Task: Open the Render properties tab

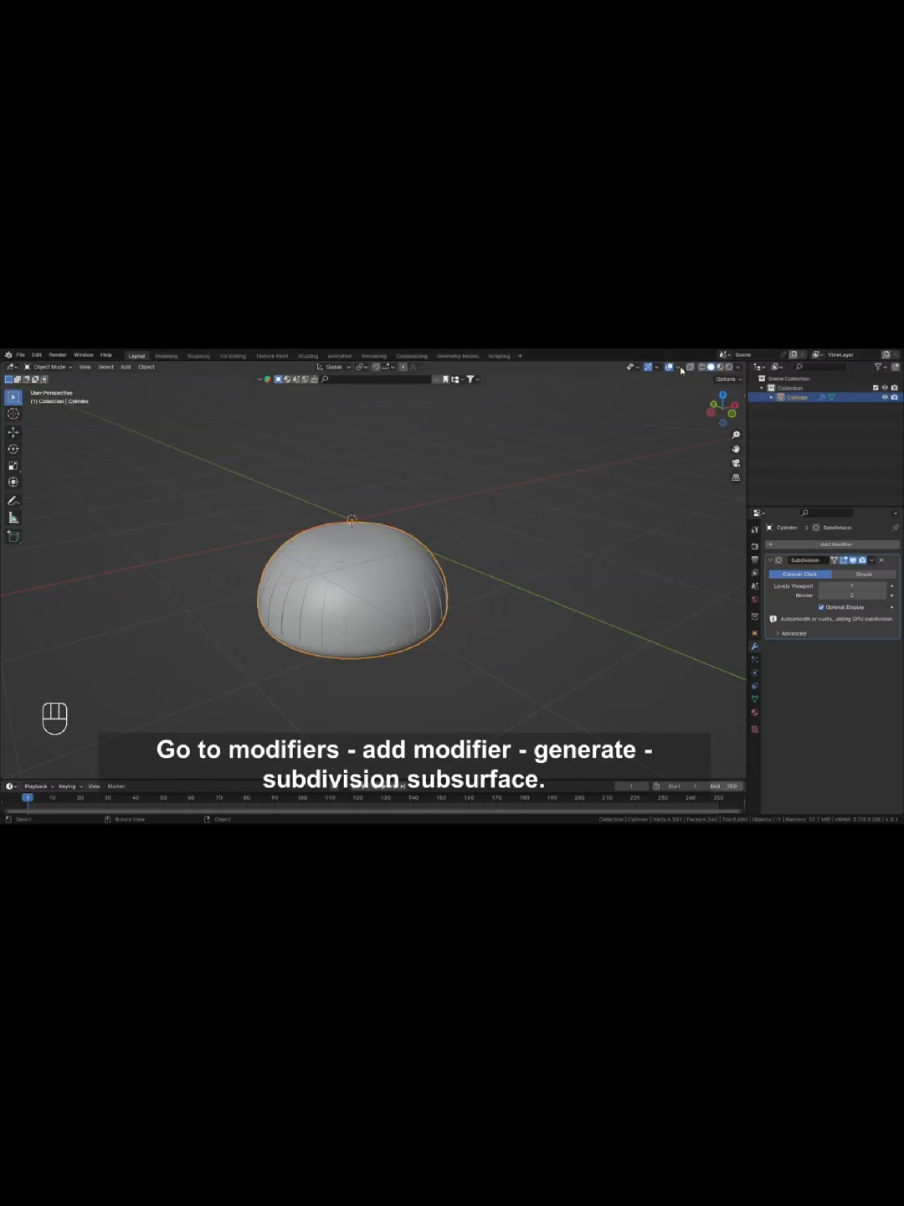Action: pos(755,546)
